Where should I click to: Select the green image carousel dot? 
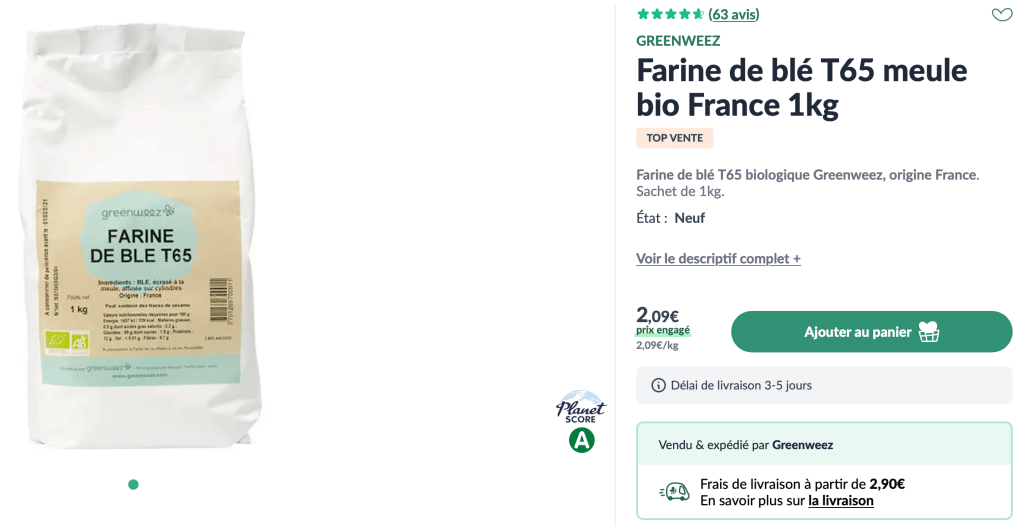click(133, 485)
